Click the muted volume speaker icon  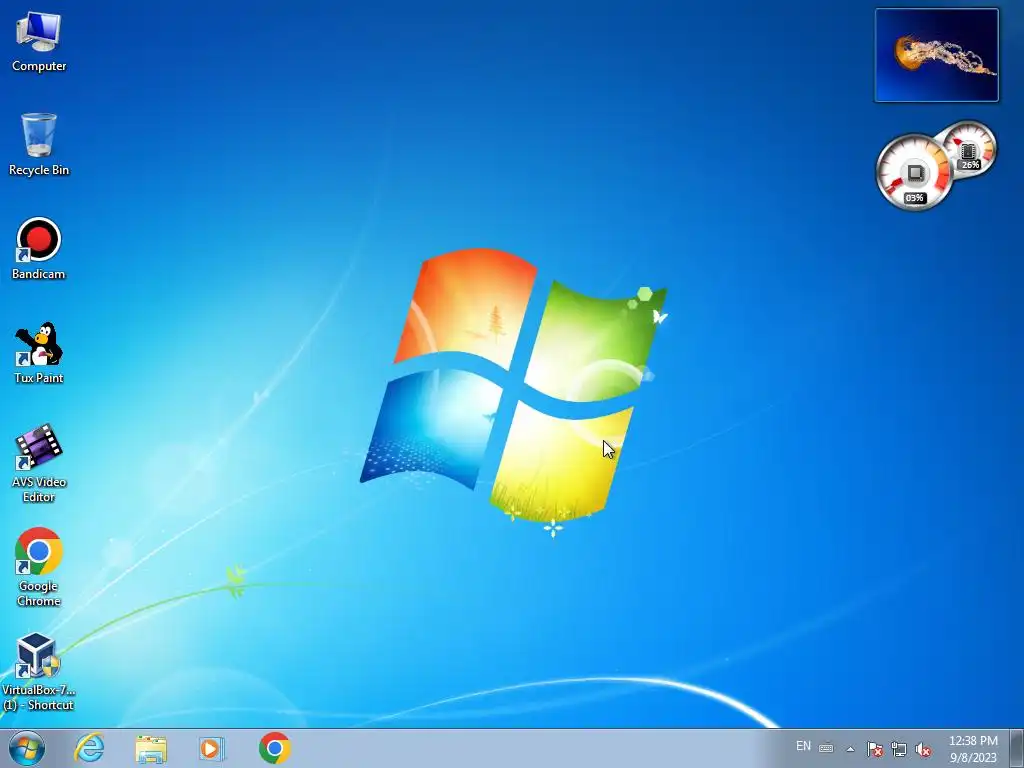[923, 749]
